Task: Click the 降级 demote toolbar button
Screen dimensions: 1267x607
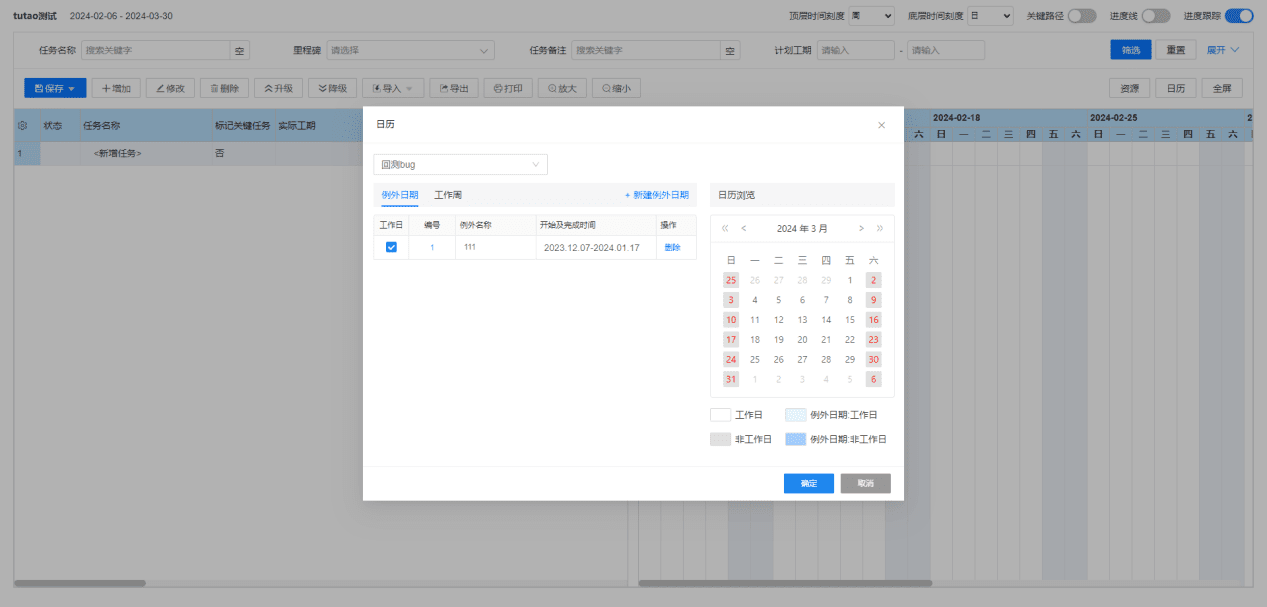Action: 332,88
